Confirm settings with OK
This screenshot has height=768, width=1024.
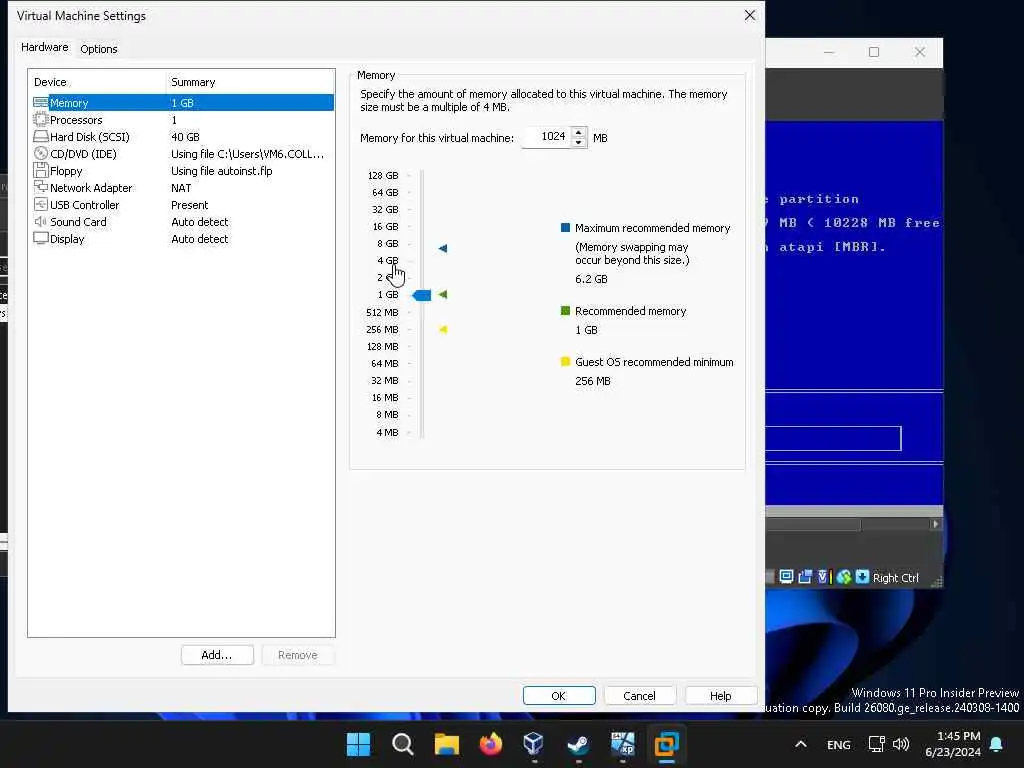coord(559,696)
